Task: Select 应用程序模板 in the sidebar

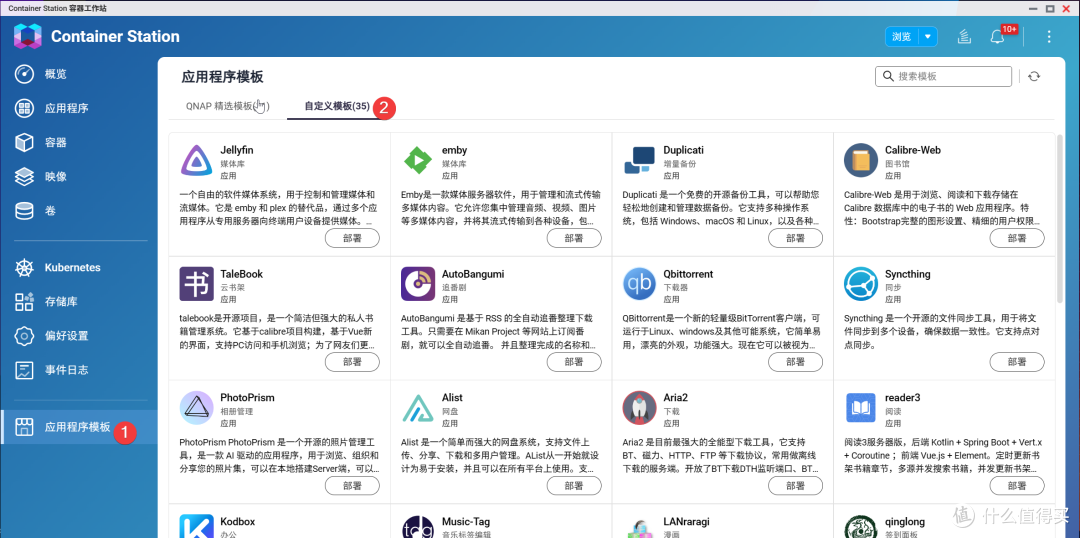Action: pyautogui.click(x=77, y=427)
